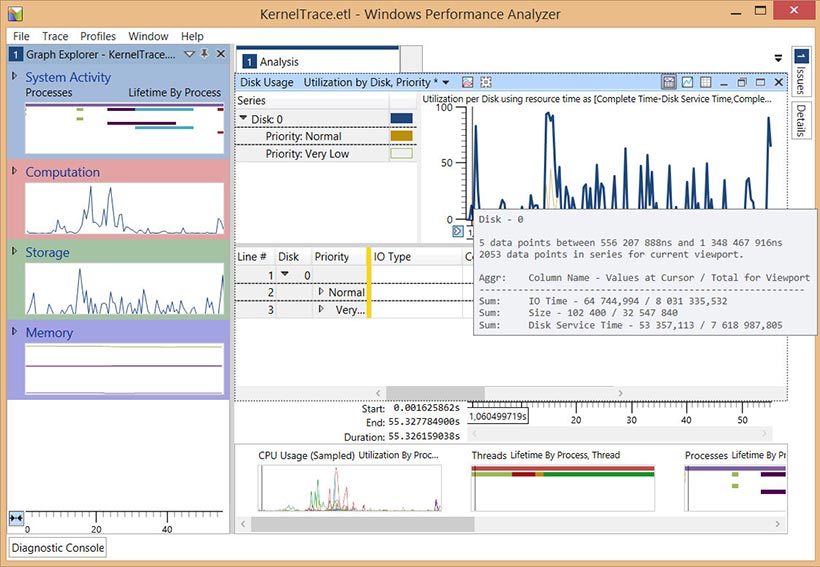The width and height of the screenshot is (820, 567).
Task: Show graph and table view
Action: [668, 82]
